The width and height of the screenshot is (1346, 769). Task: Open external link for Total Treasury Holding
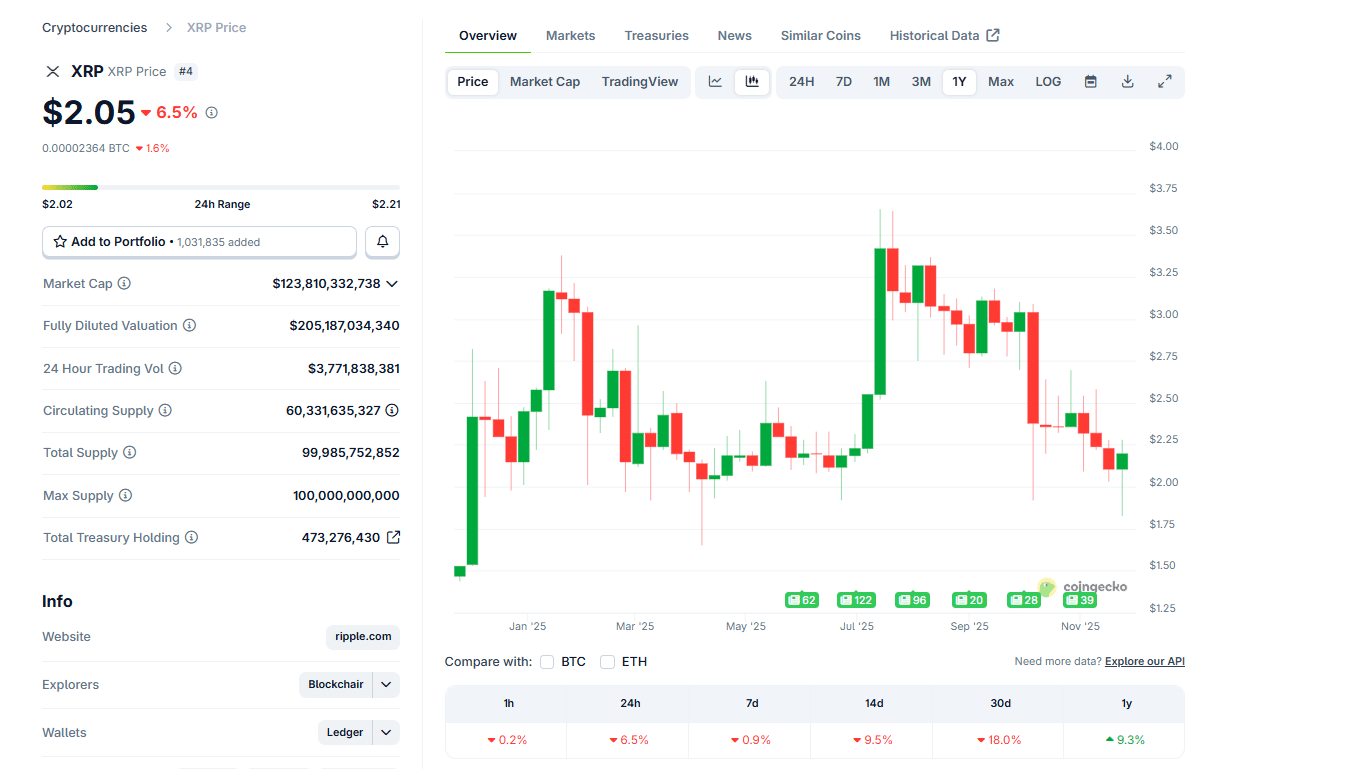pyautogui.click(x=393, y=537)
